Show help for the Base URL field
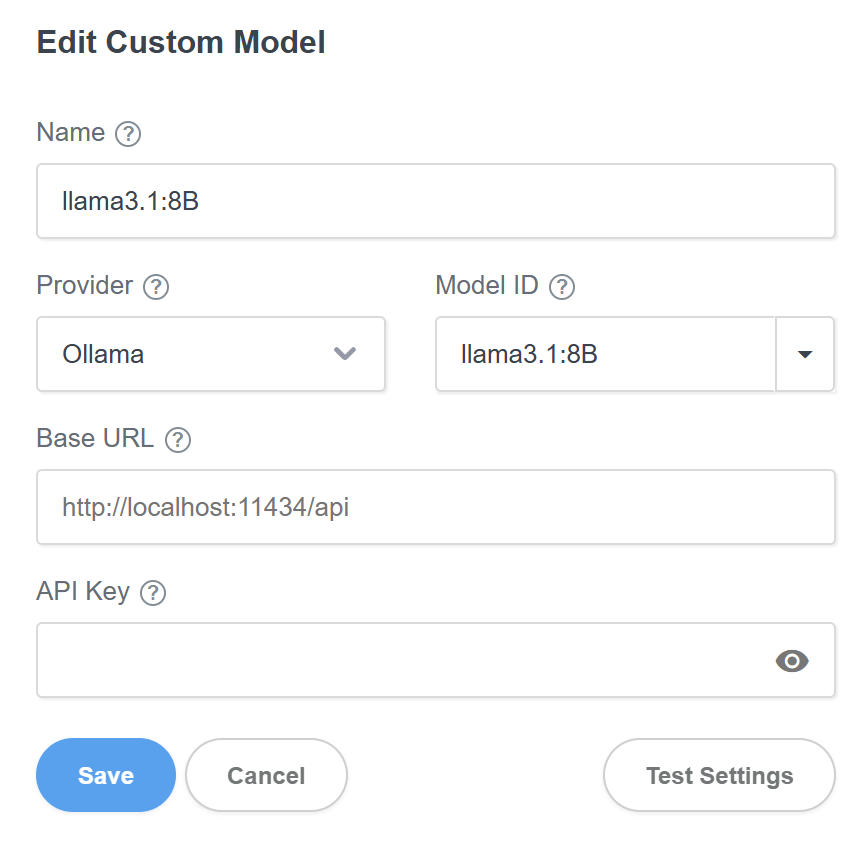Image resolution: width=866 pixels, height=845 pixels. [x=178, y=440]
